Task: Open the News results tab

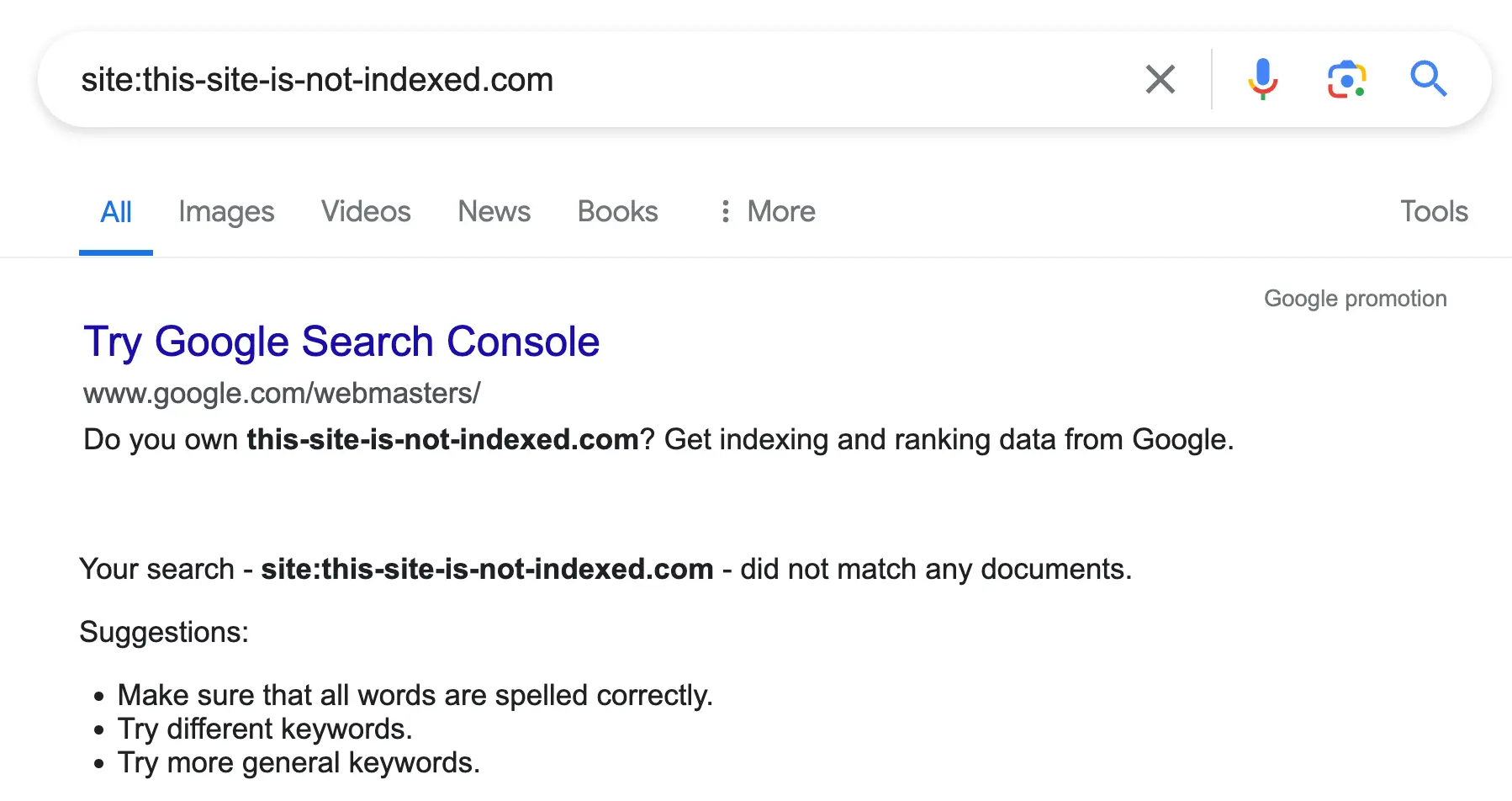Action: (x=494, y=212)
